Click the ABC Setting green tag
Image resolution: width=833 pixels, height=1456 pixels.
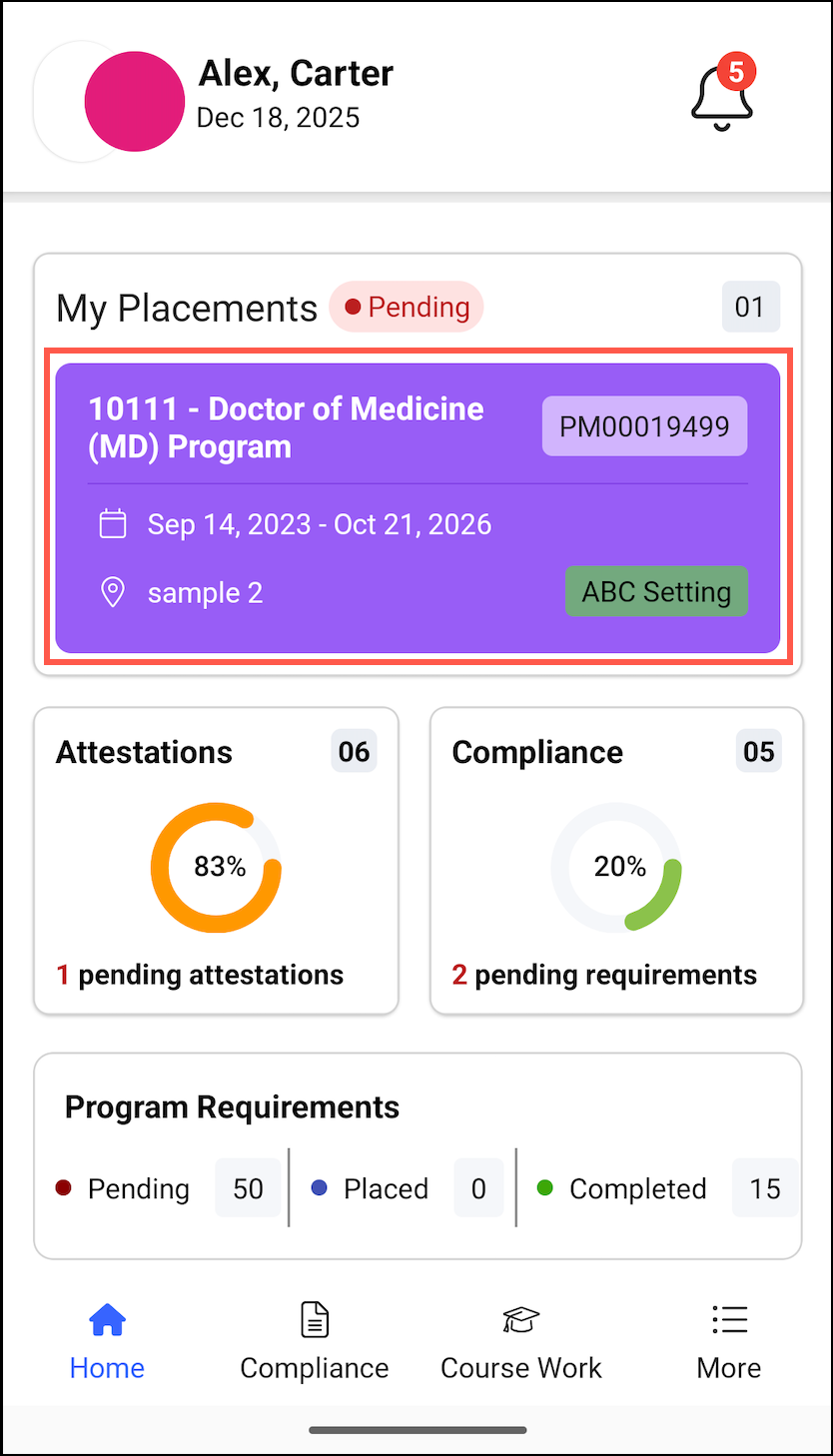pyautogui.click(x=656, y=591)
